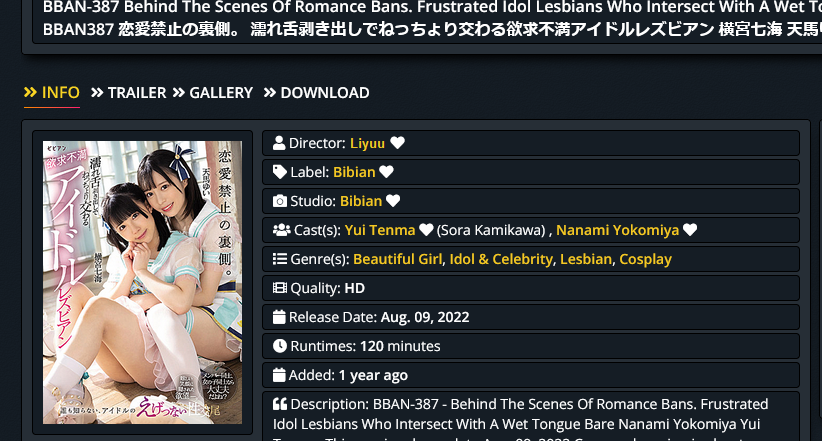Switch to the TRAILER tab
The height and width of the screenshot is (441, 822).
[128, 93]
